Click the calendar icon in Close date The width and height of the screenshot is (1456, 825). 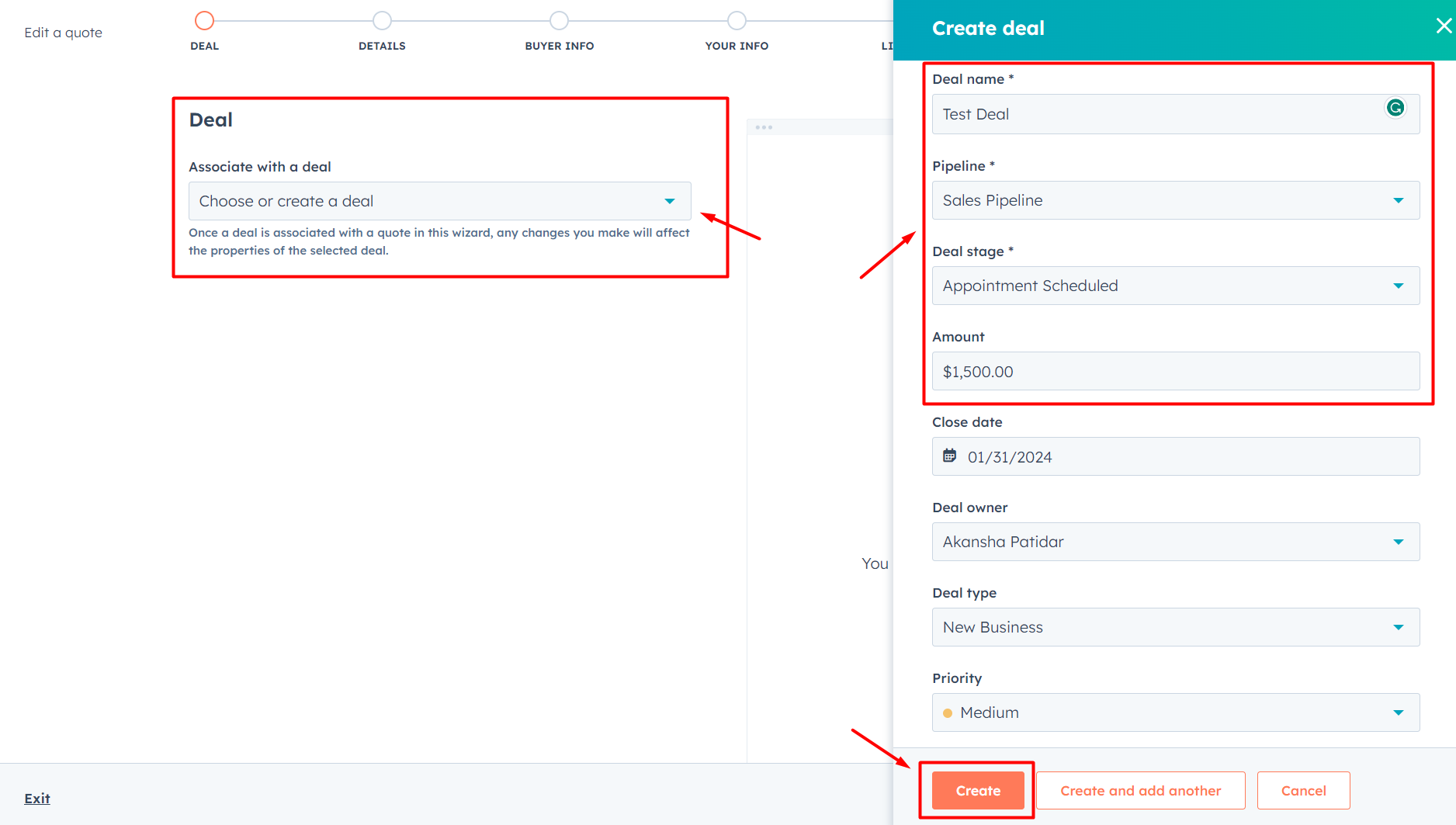tap(949, 456)
